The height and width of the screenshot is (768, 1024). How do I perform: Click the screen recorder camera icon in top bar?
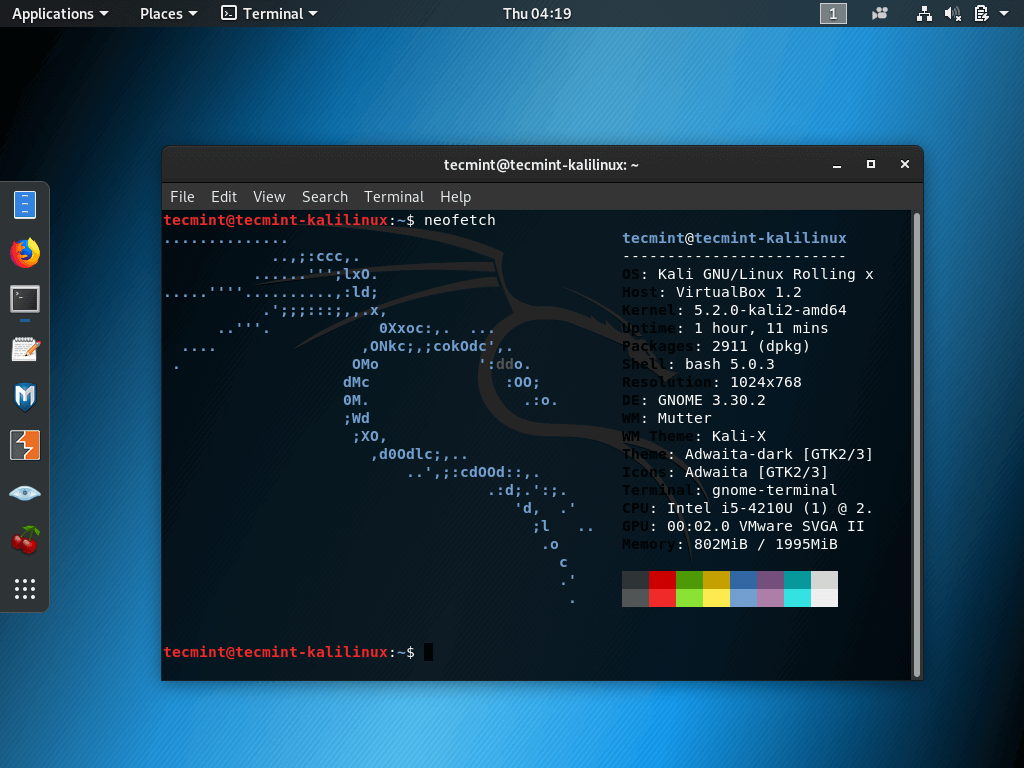(878, 13)
